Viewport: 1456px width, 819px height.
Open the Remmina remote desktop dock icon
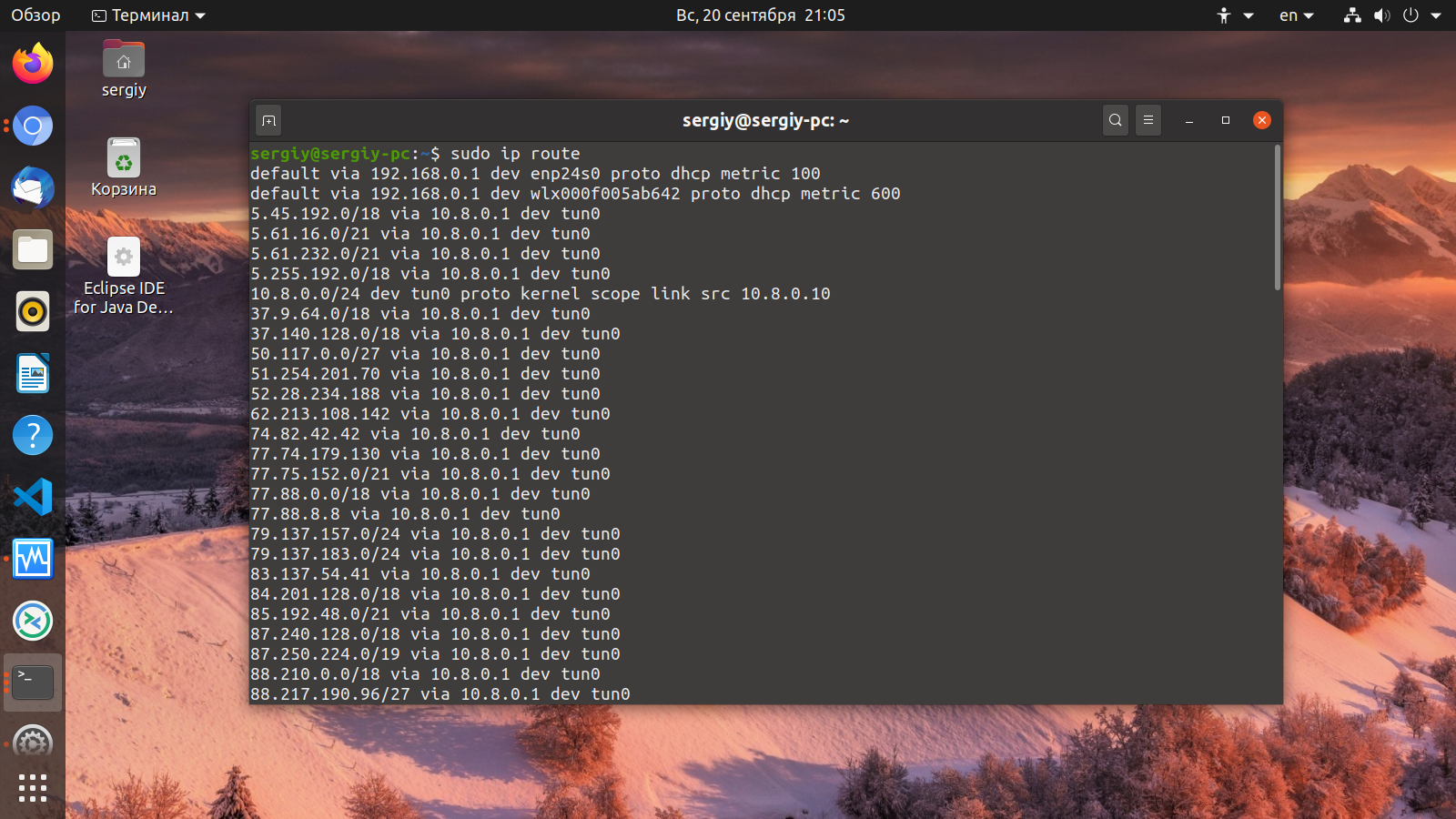[x=33, y=621]
